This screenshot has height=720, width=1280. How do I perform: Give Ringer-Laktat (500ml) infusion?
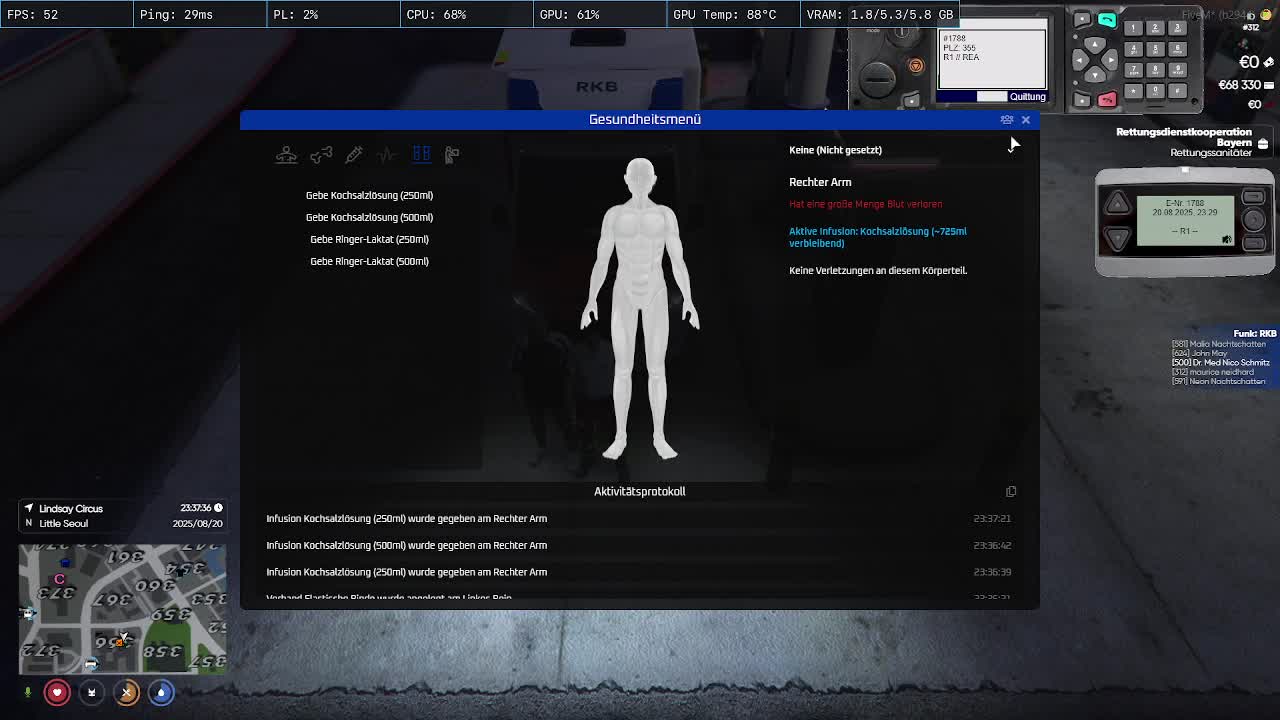click(x=369, y=261)
